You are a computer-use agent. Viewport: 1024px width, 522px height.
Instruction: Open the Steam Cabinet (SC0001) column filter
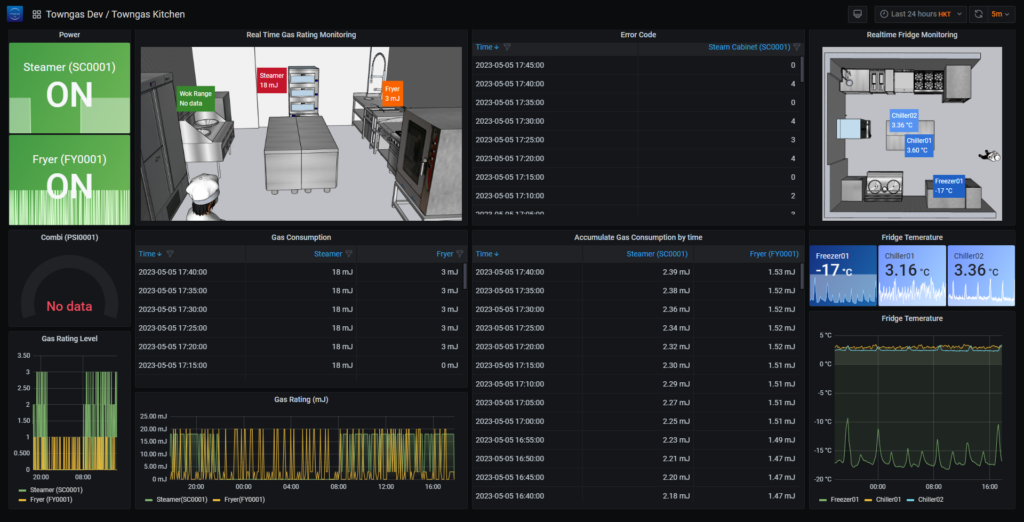(797, 47)
